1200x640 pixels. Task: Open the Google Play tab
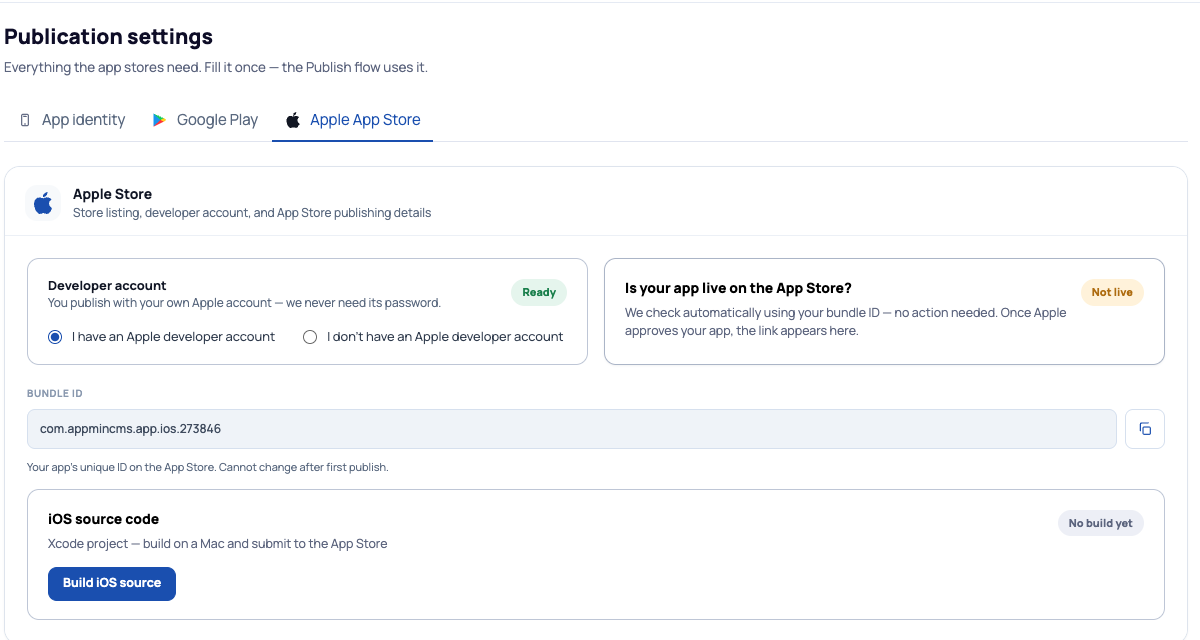(x=205, y=120)
